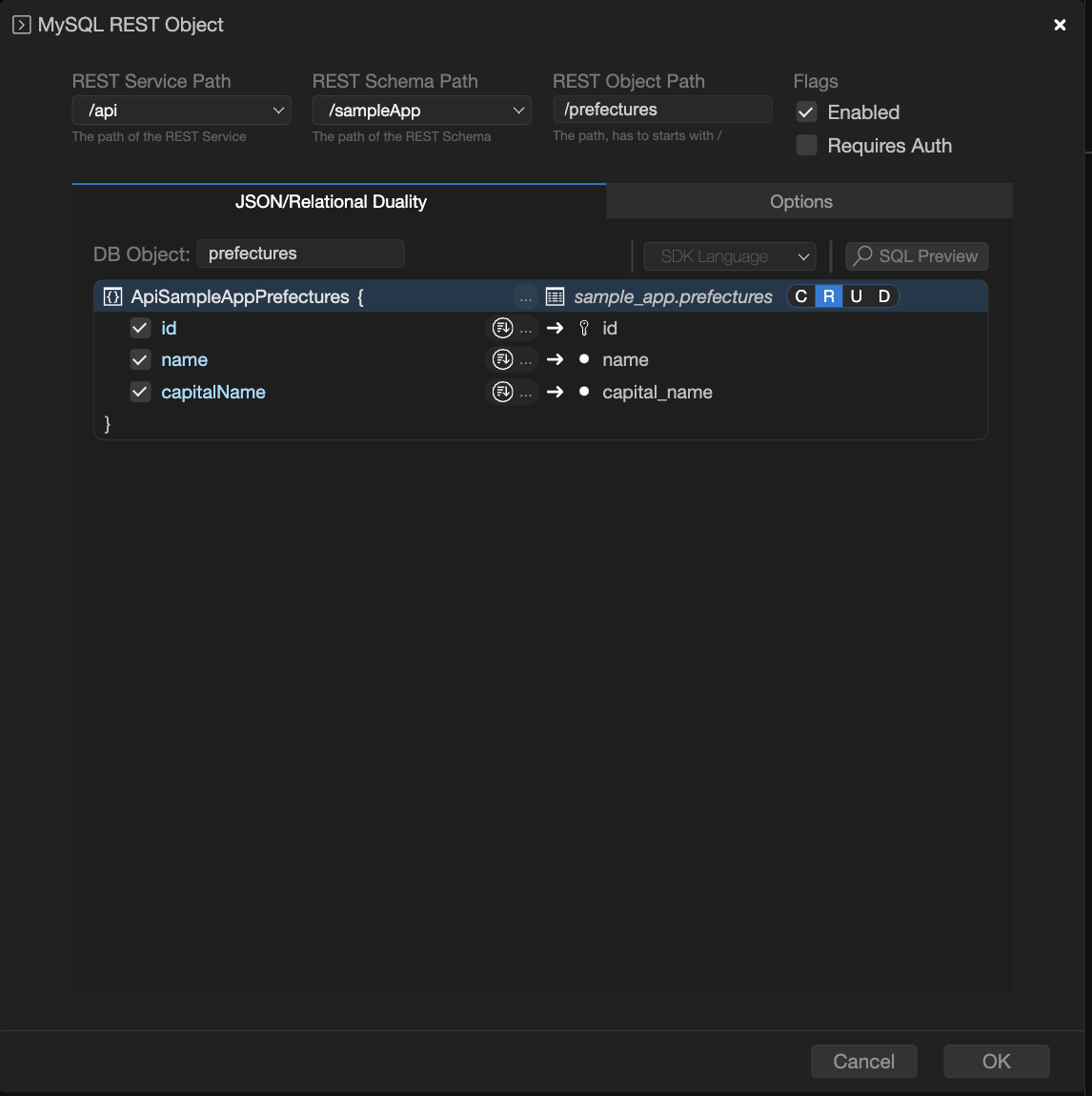This screenshot has width=1092, height=1096.
Task: Open the ellipsis options on the ApiSampleAppPrefectures row
Action: [x=525, y=297]
